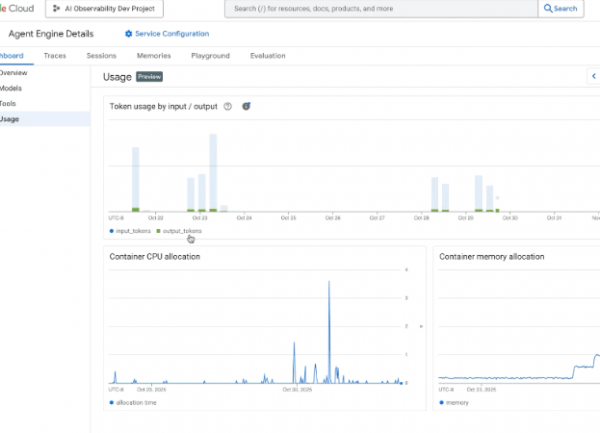600x433 pixels.
Task: Select Models in the sidebar
Action: [x=45, y=88]
